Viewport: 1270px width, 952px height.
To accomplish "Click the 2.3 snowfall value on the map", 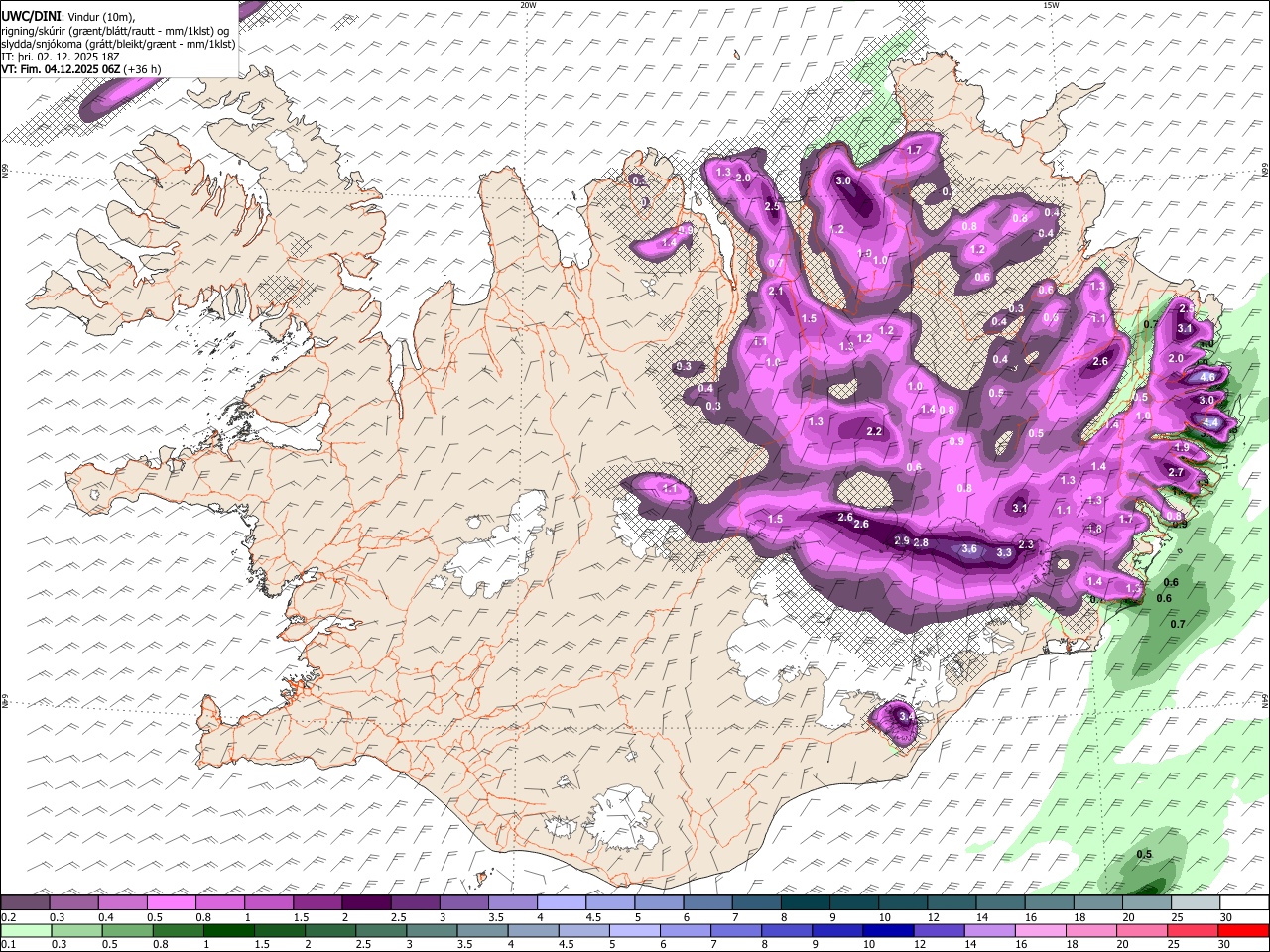I will pos(1026,544).
